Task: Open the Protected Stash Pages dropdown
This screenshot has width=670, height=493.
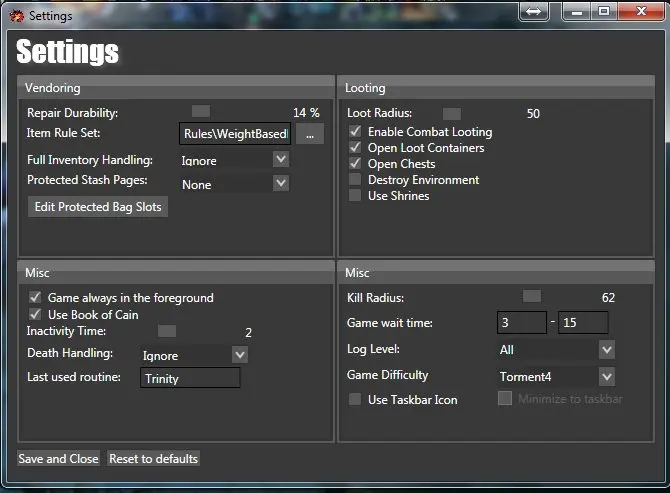Action: [280, 183]
